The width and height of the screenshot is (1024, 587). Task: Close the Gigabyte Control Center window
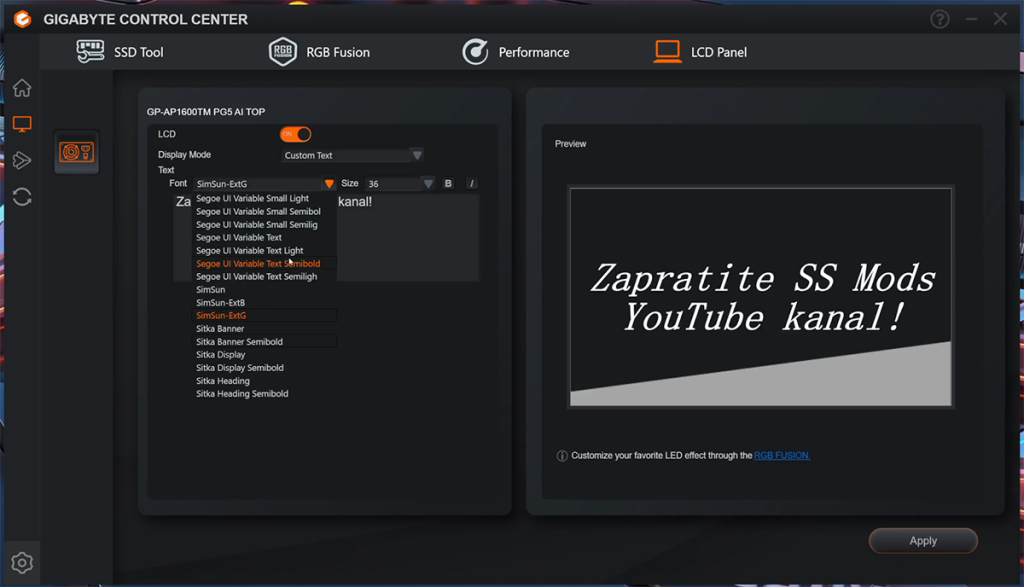[x=1000, y=19]
